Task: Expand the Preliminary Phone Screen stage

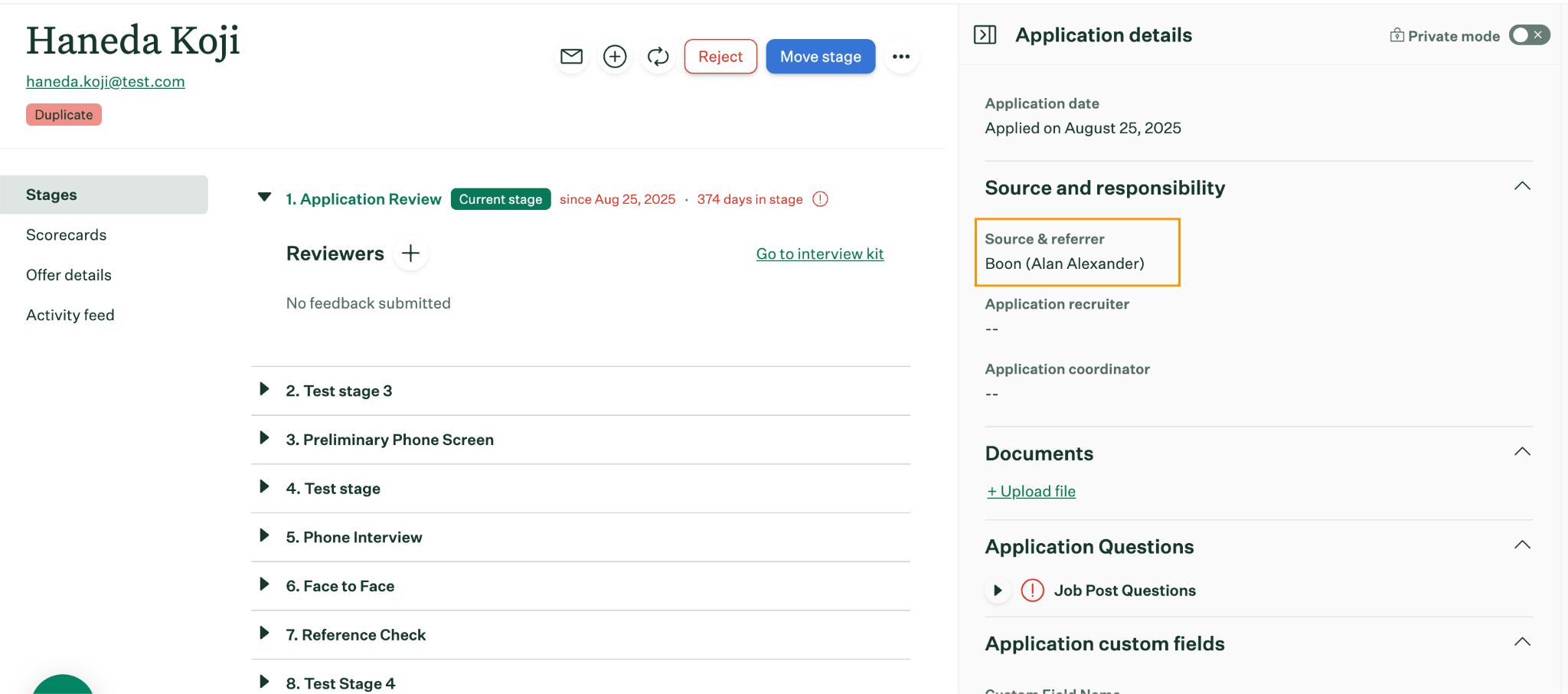Action: (264, 438)
